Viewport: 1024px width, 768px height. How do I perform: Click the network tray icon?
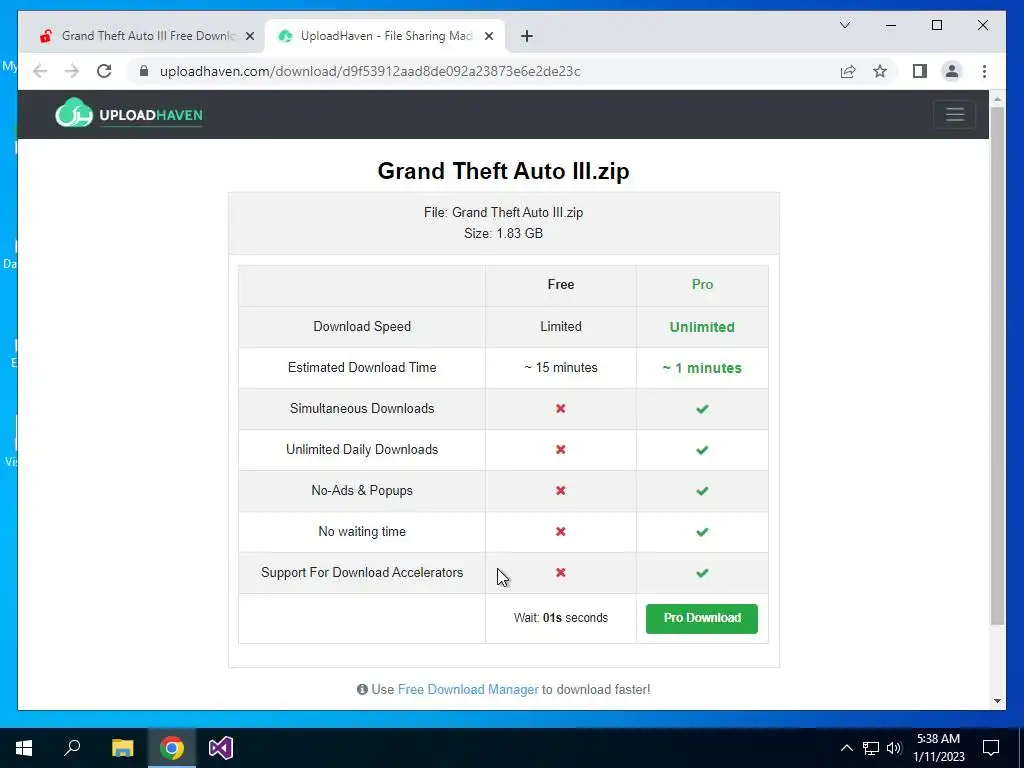[871, 748]
